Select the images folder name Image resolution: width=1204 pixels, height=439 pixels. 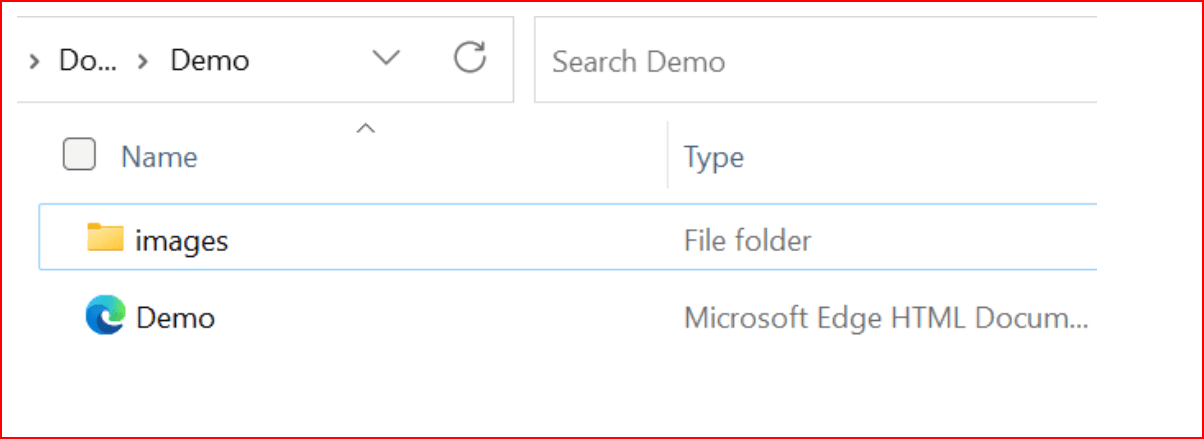click(x=182, y=240)
